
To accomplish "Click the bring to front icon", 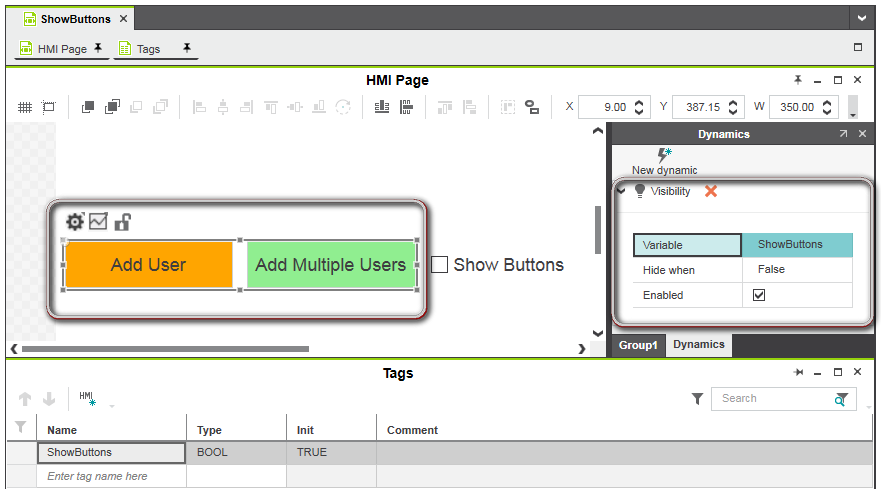I will (x=88, y=107).
